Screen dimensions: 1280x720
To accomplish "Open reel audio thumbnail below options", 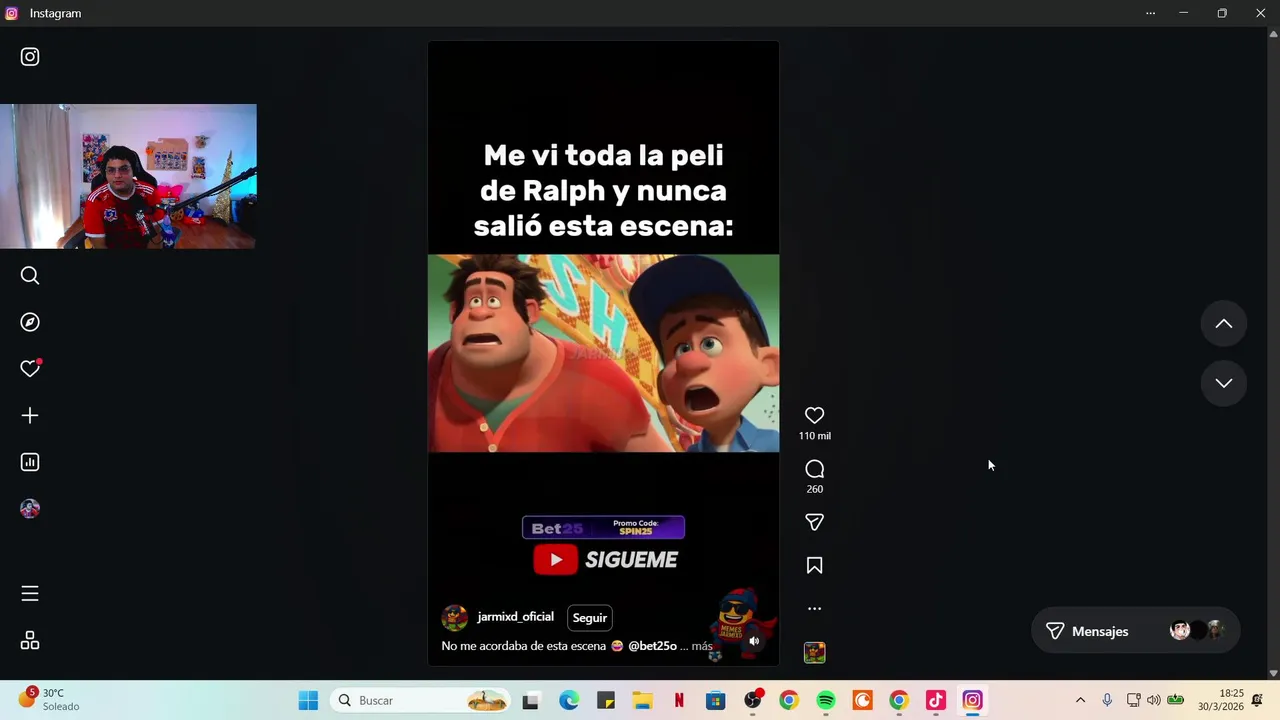I will click(815, 653).
